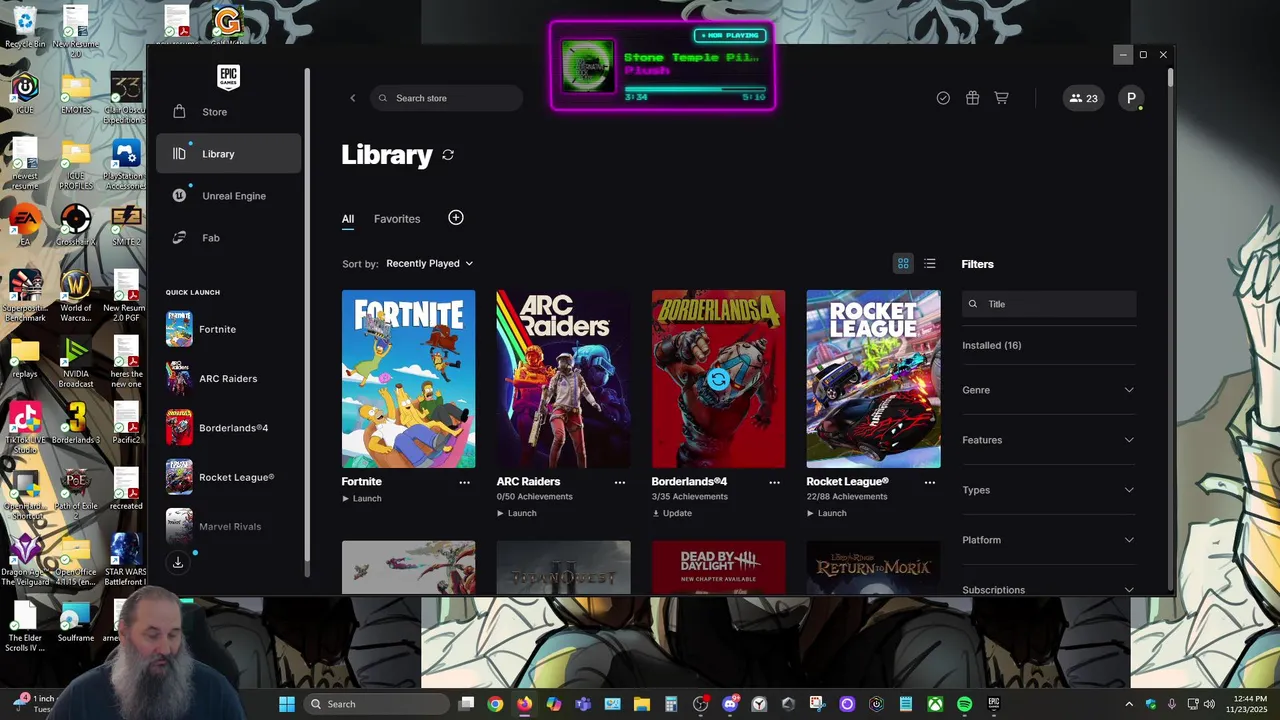
Task: Select Library in the sidebar
Action: click(x=228, y=154)
